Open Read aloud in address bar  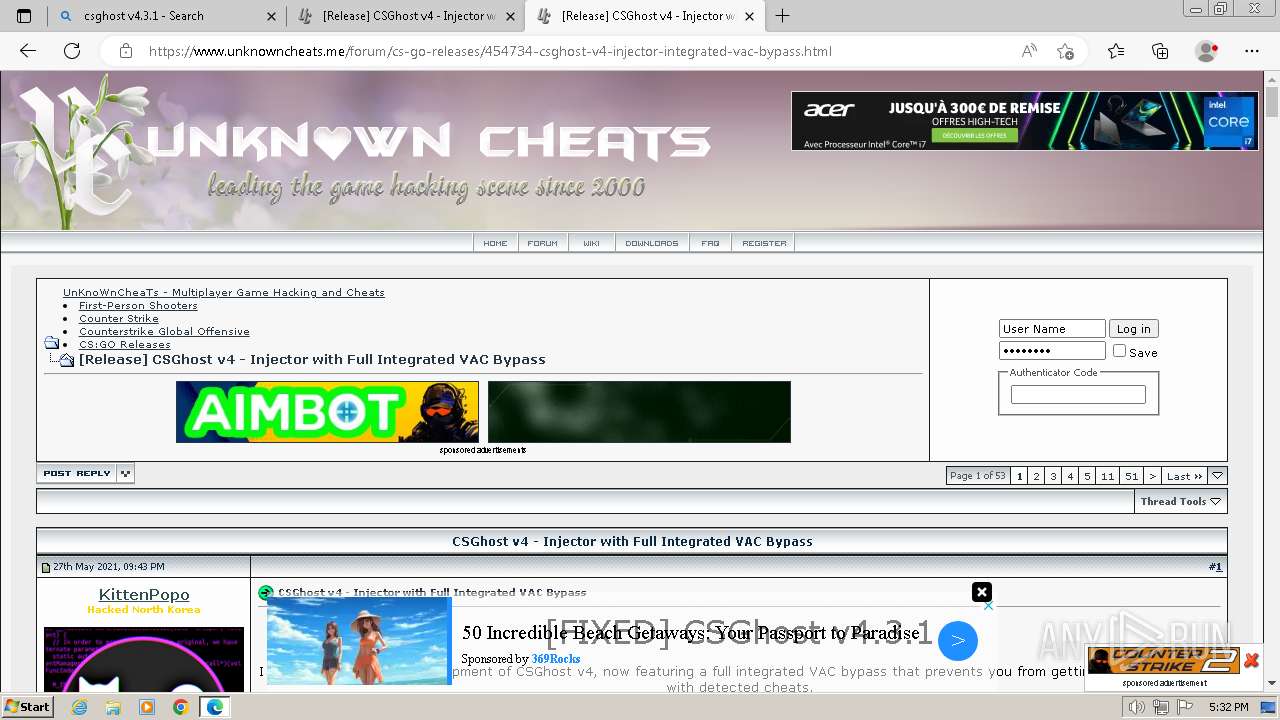point(1029,51)
